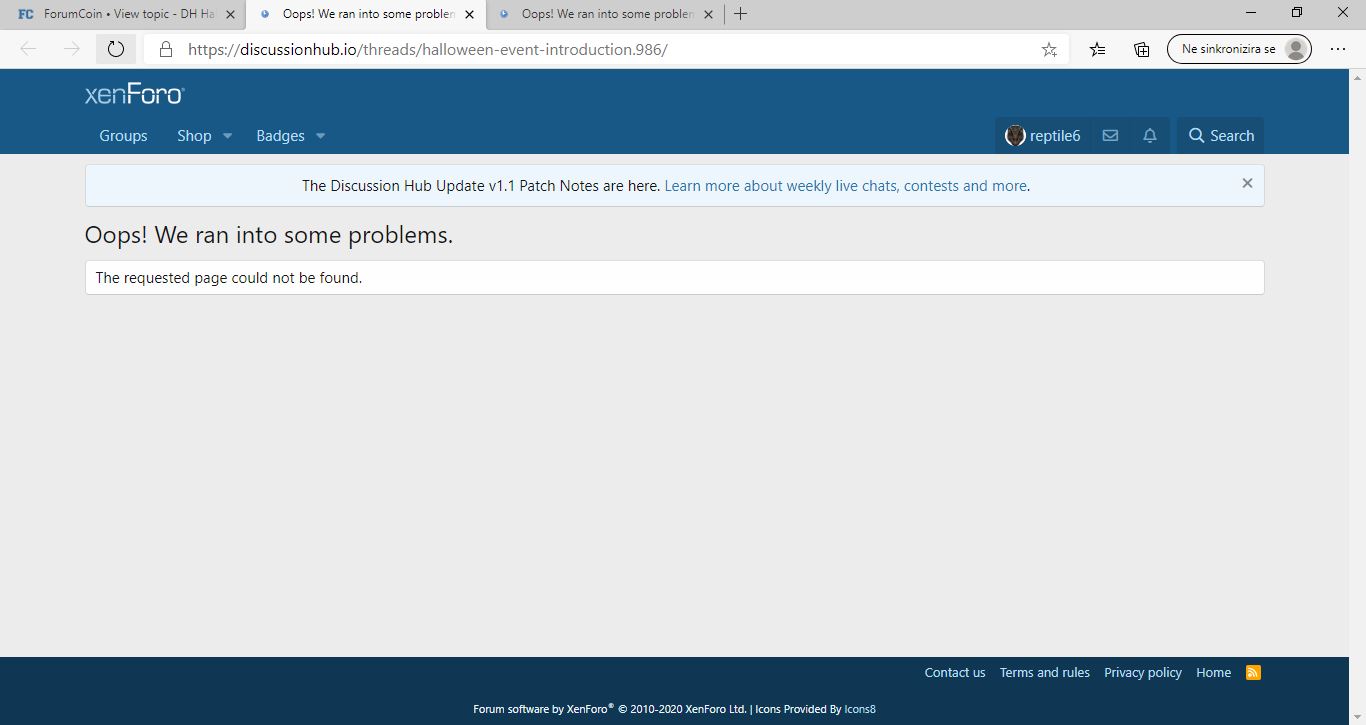
Task: Click the RSS feed icon in footer
Action: pos(1253,672)
